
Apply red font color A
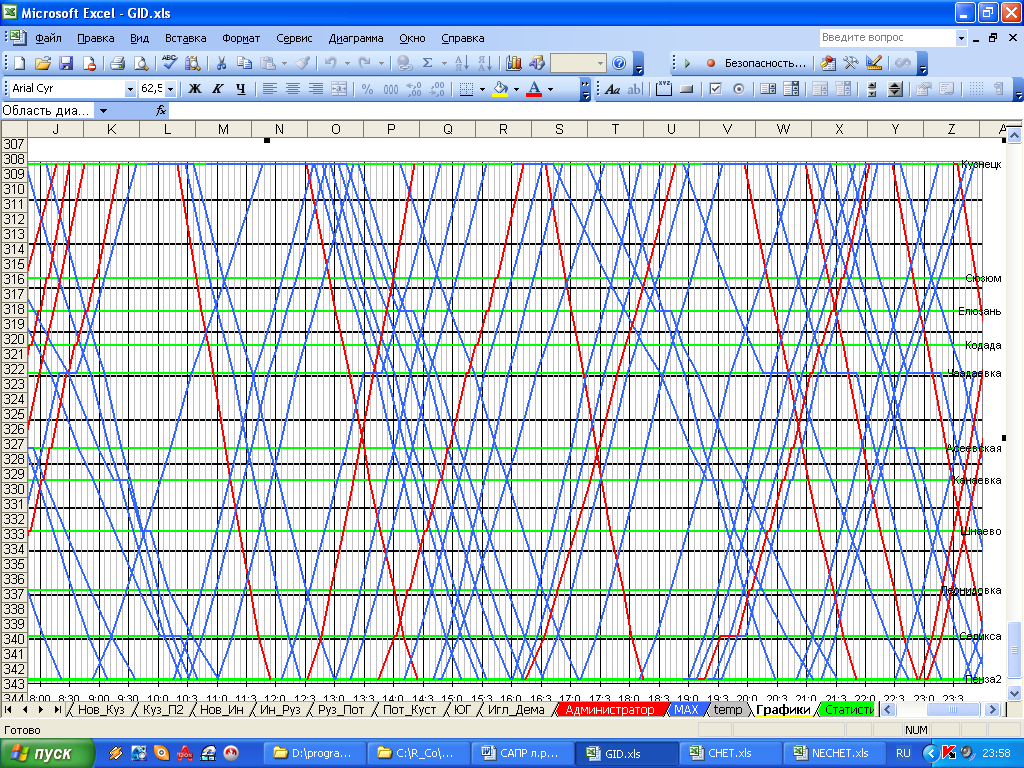(534, 89)
